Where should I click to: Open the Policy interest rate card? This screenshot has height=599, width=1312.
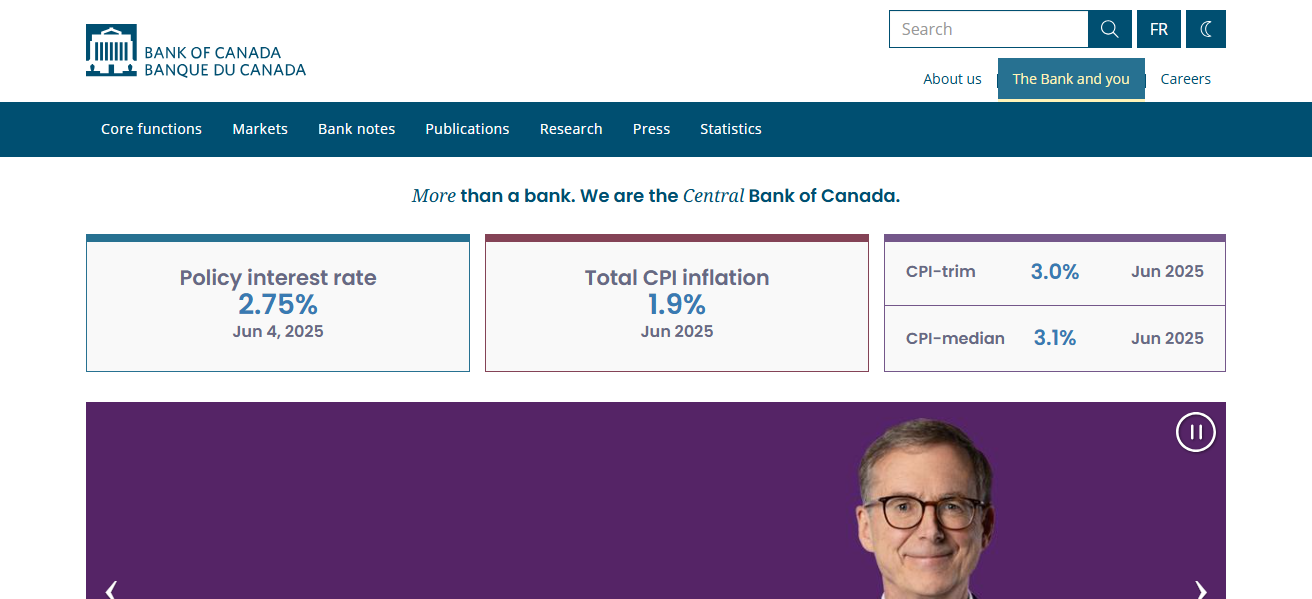click(278, 303)
